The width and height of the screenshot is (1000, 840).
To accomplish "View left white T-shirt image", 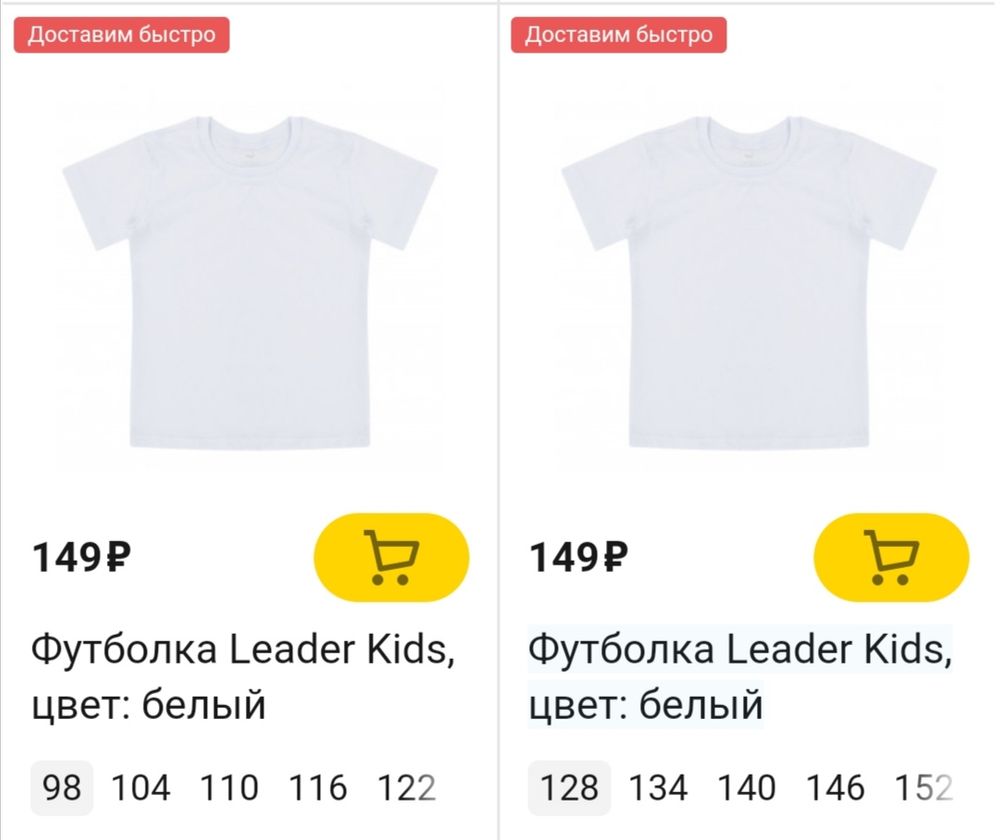I will click(x=249, y=285).
